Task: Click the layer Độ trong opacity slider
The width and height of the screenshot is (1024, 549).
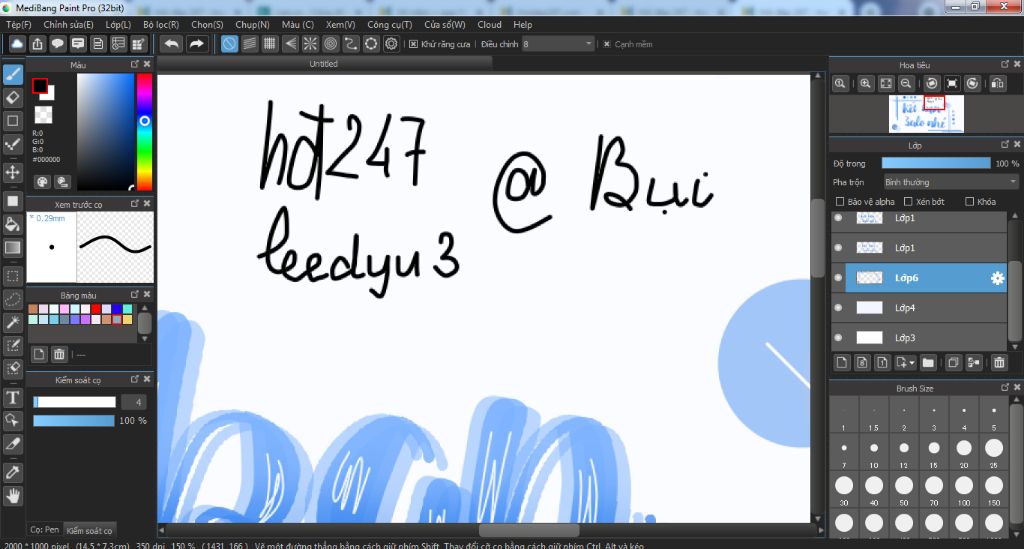Action: tap(936, 163)
